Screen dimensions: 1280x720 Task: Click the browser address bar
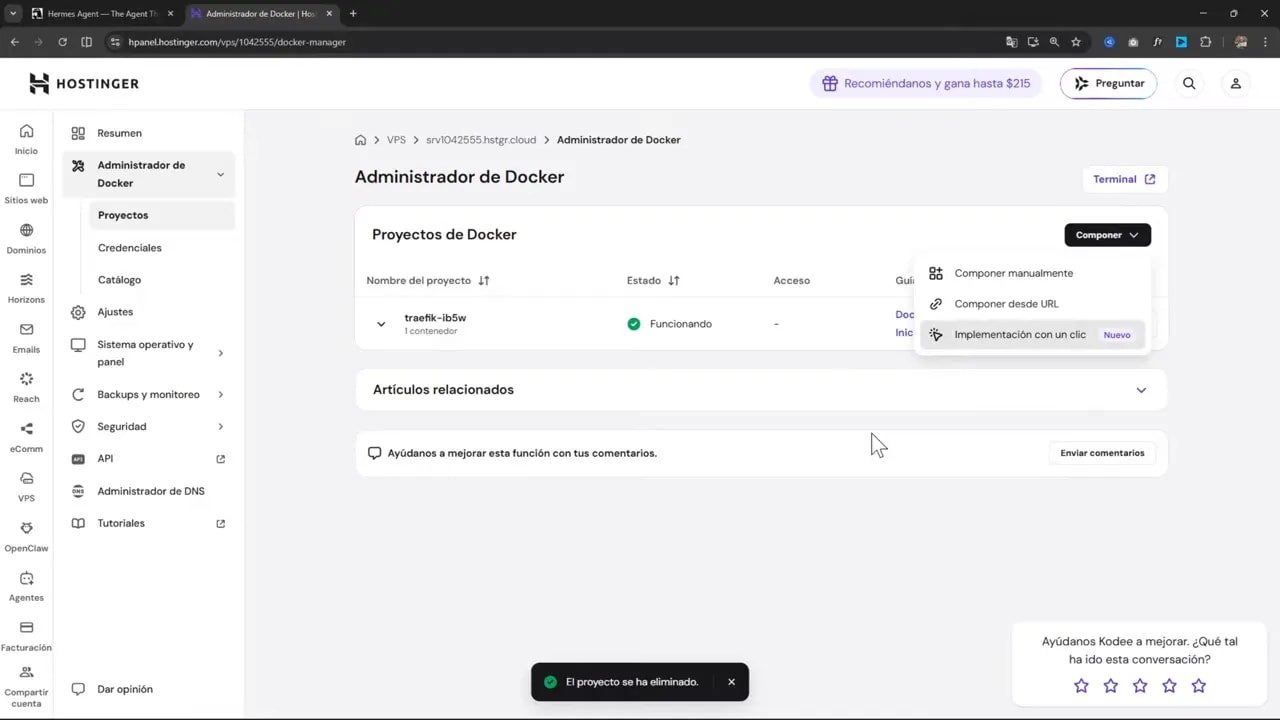click(x=550, y=42)
